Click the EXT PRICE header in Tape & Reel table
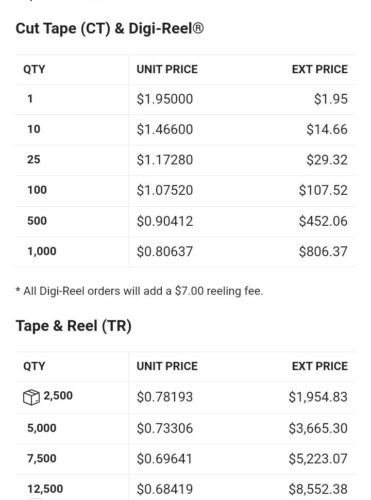 tap(320, 366)
